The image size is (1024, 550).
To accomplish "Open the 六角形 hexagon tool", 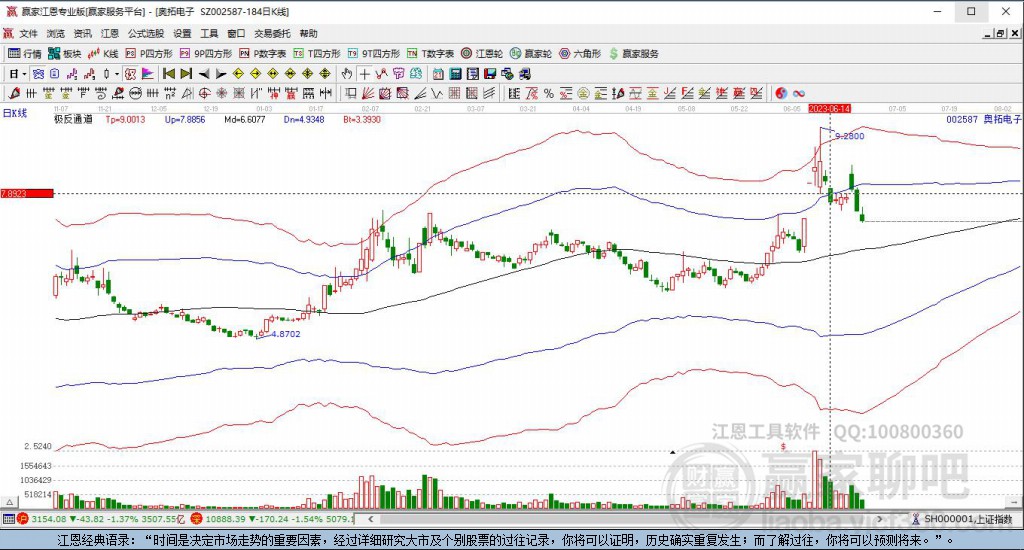I will [580, 54].
